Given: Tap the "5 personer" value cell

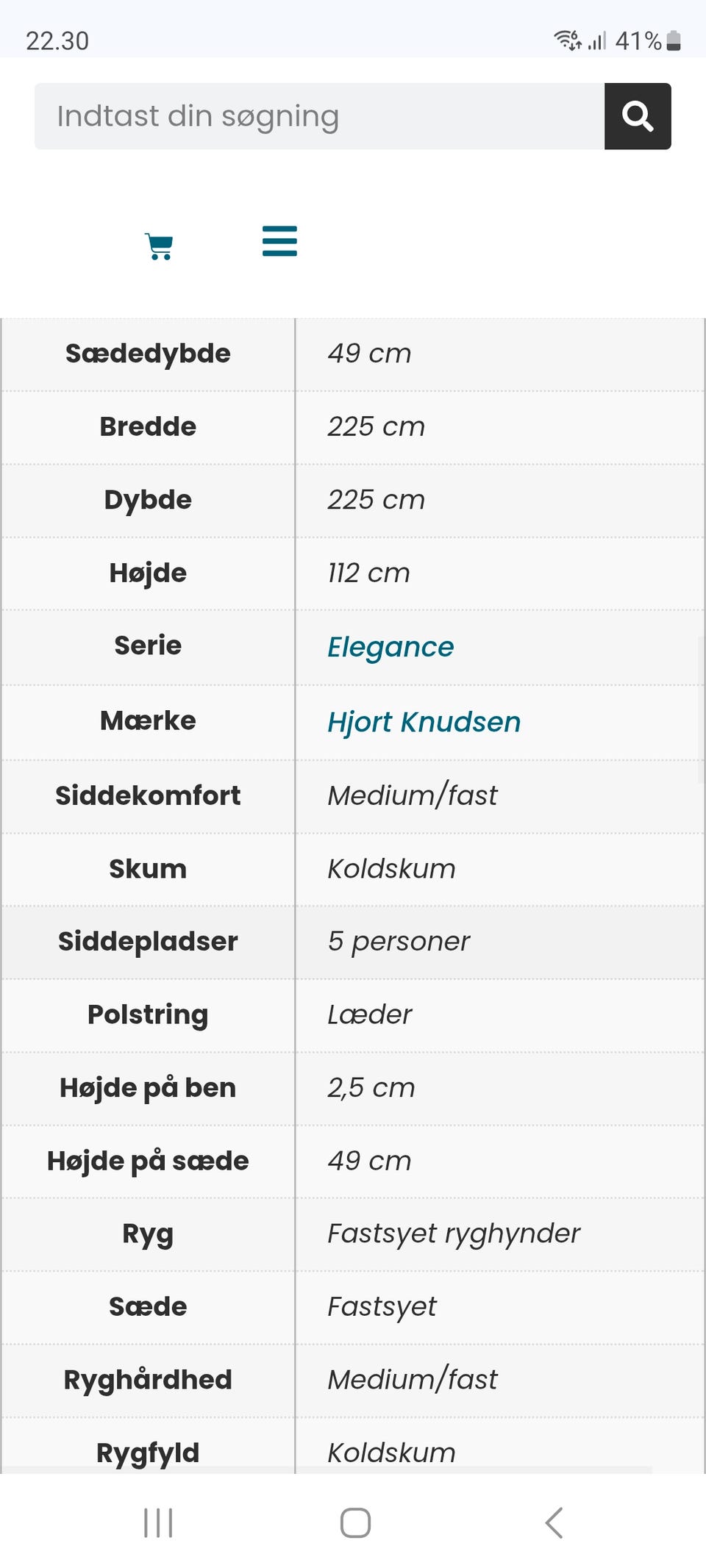Looking at the screenshot, I should point(399,941).
